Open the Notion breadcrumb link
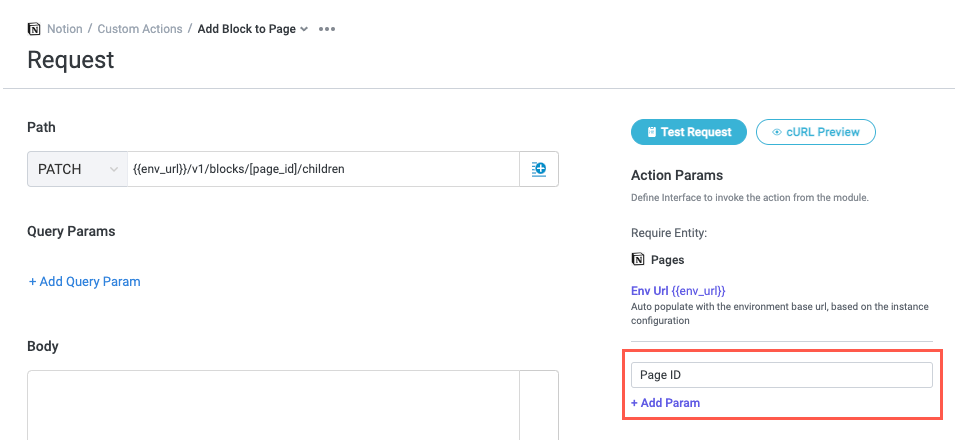Image resolution: width=955 pixels, height=440 pixels. click(x=65, y=29)
